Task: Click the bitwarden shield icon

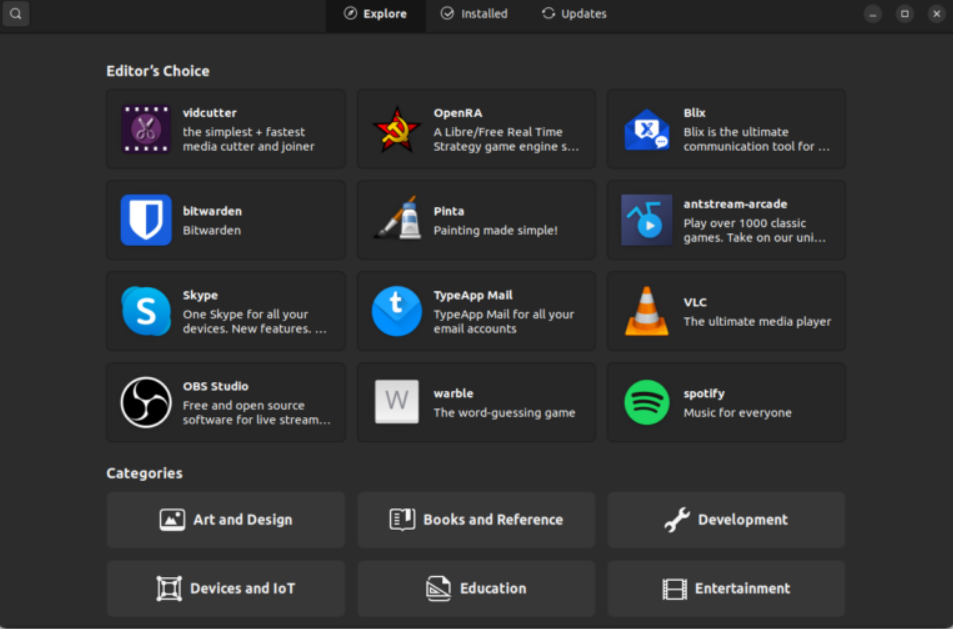Action: click(146, 220)
